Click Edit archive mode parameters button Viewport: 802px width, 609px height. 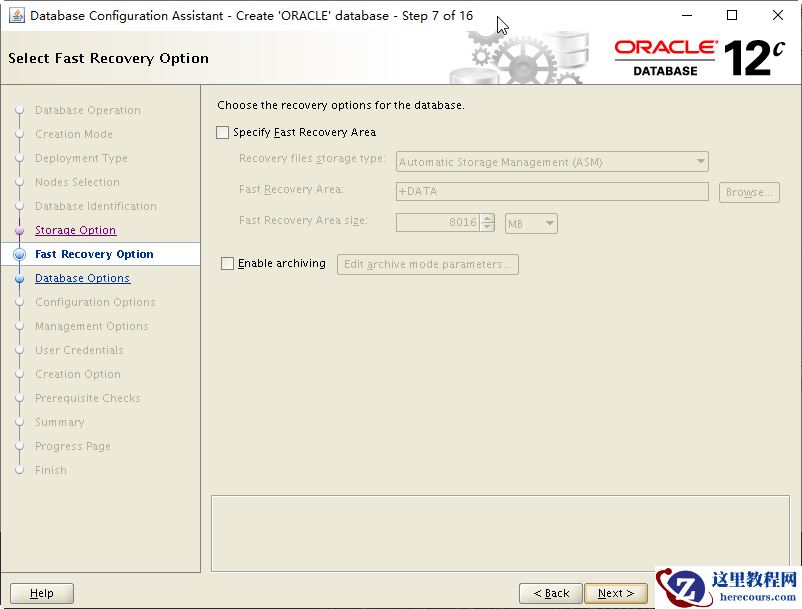click(428, 264)
